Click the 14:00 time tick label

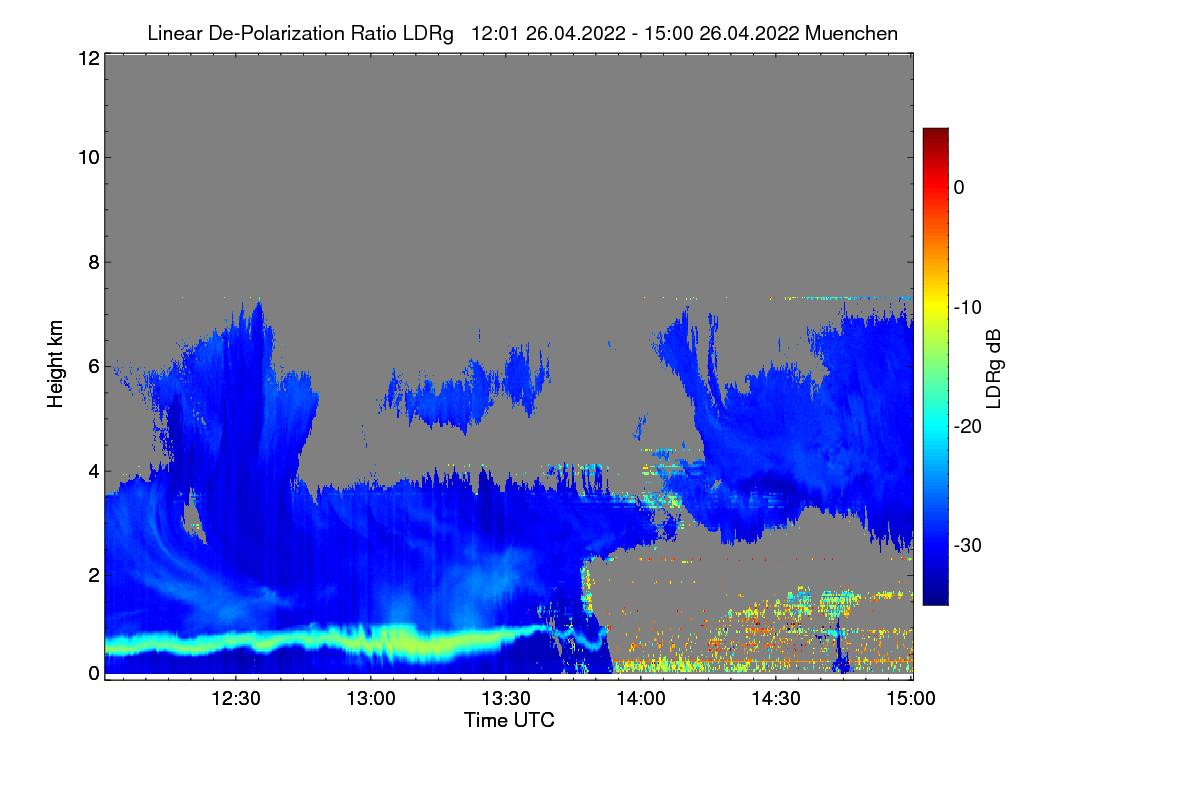point(642,698)
